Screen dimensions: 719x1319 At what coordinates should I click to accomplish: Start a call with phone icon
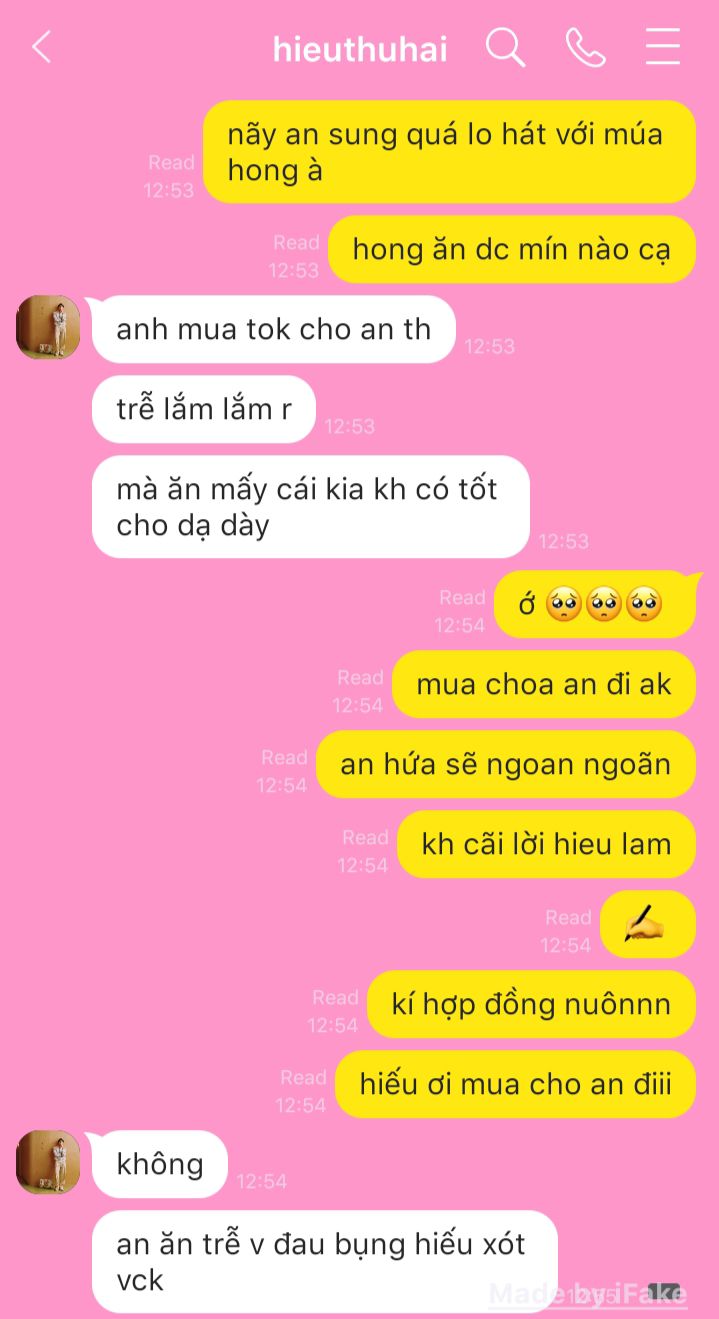[585, 47]
